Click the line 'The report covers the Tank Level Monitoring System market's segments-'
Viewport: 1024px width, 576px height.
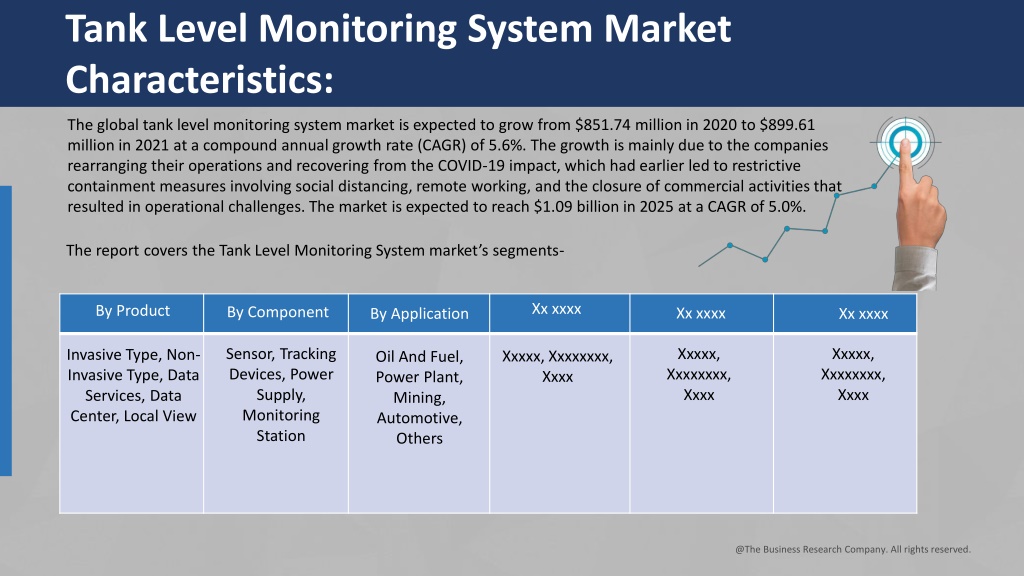pos(315,251)
